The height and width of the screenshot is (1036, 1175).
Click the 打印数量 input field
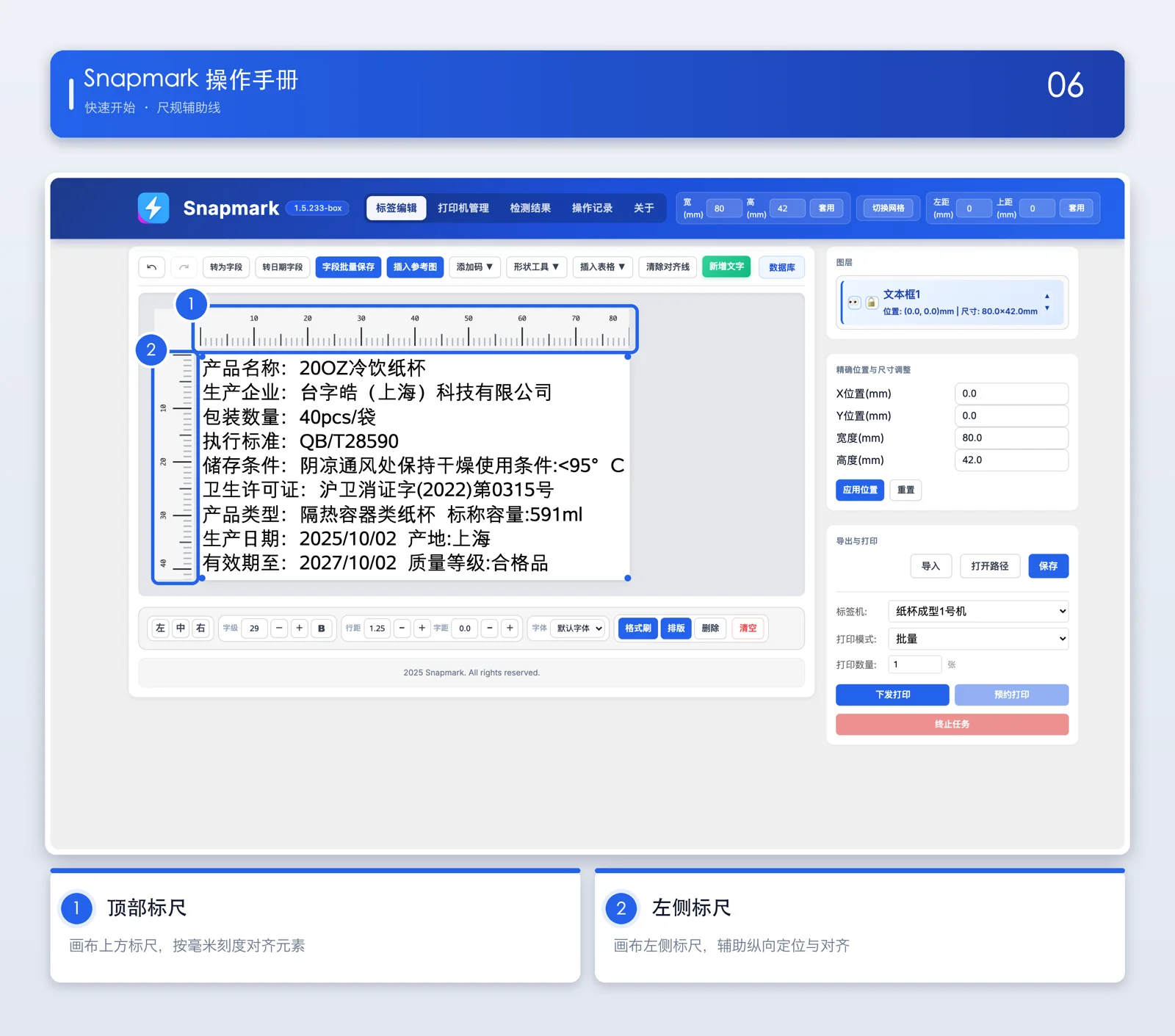[x=914, y=664]
